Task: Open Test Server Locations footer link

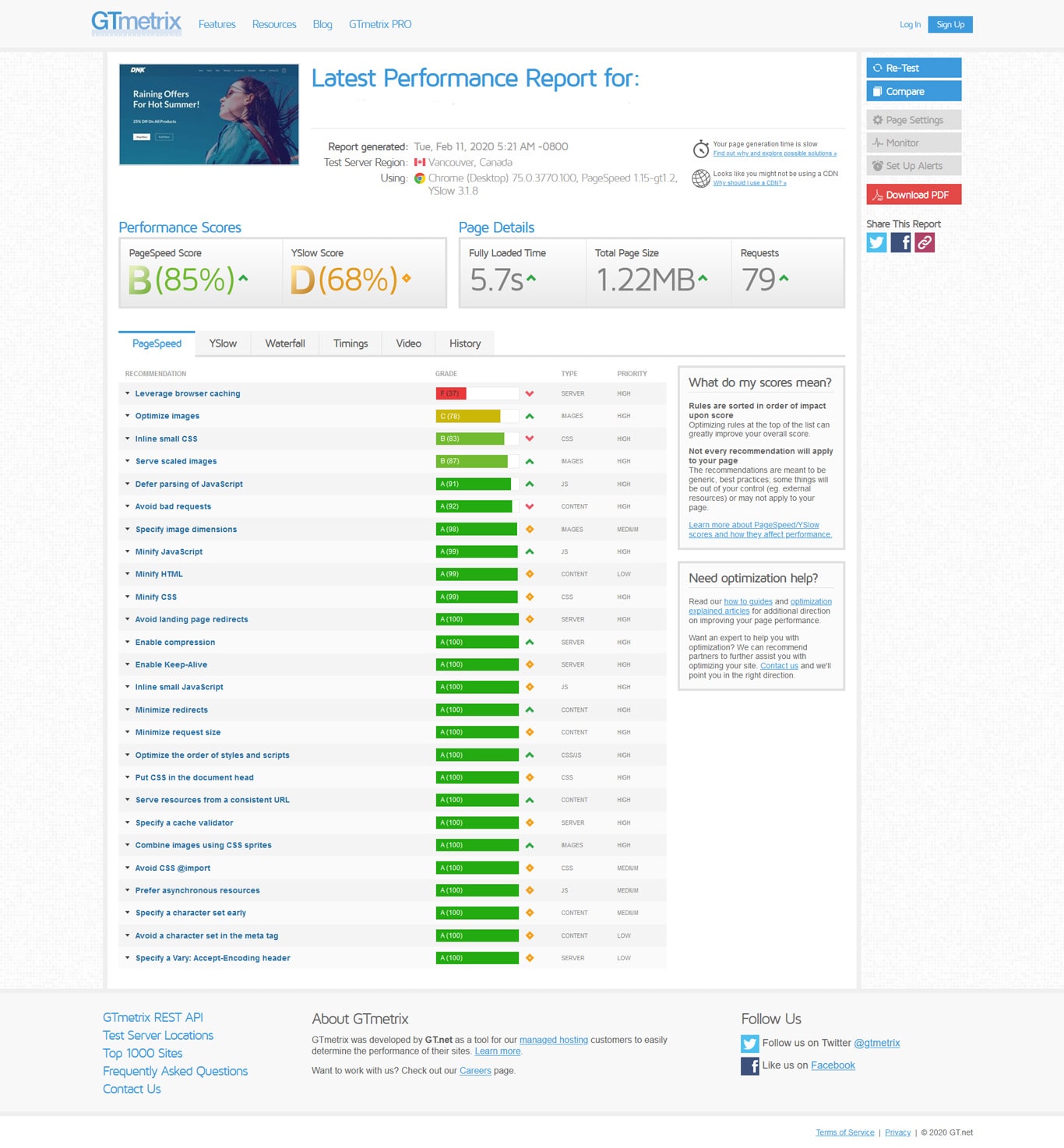Action: click(x=158, y=1035)
